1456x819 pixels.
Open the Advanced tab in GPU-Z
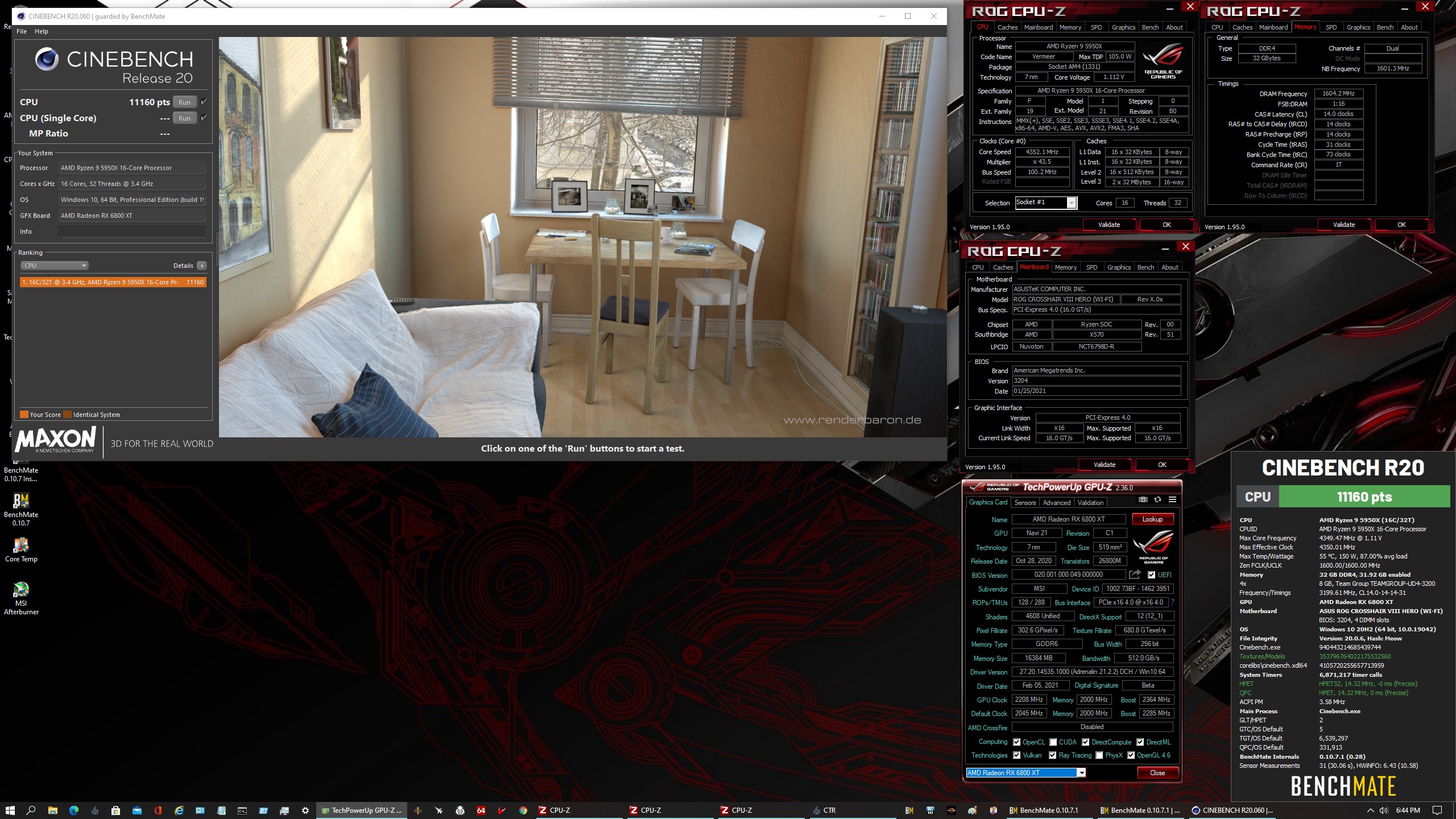[1057, 503]
